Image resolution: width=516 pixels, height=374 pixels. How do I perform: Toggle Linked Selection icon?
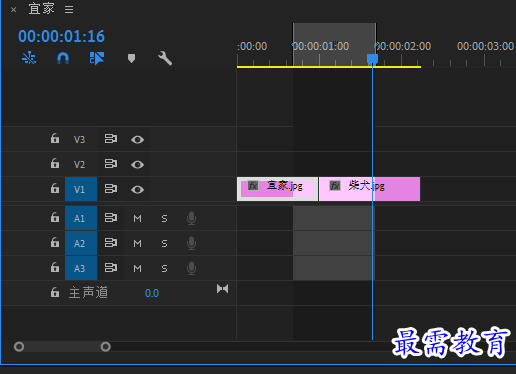coord(97,58)
